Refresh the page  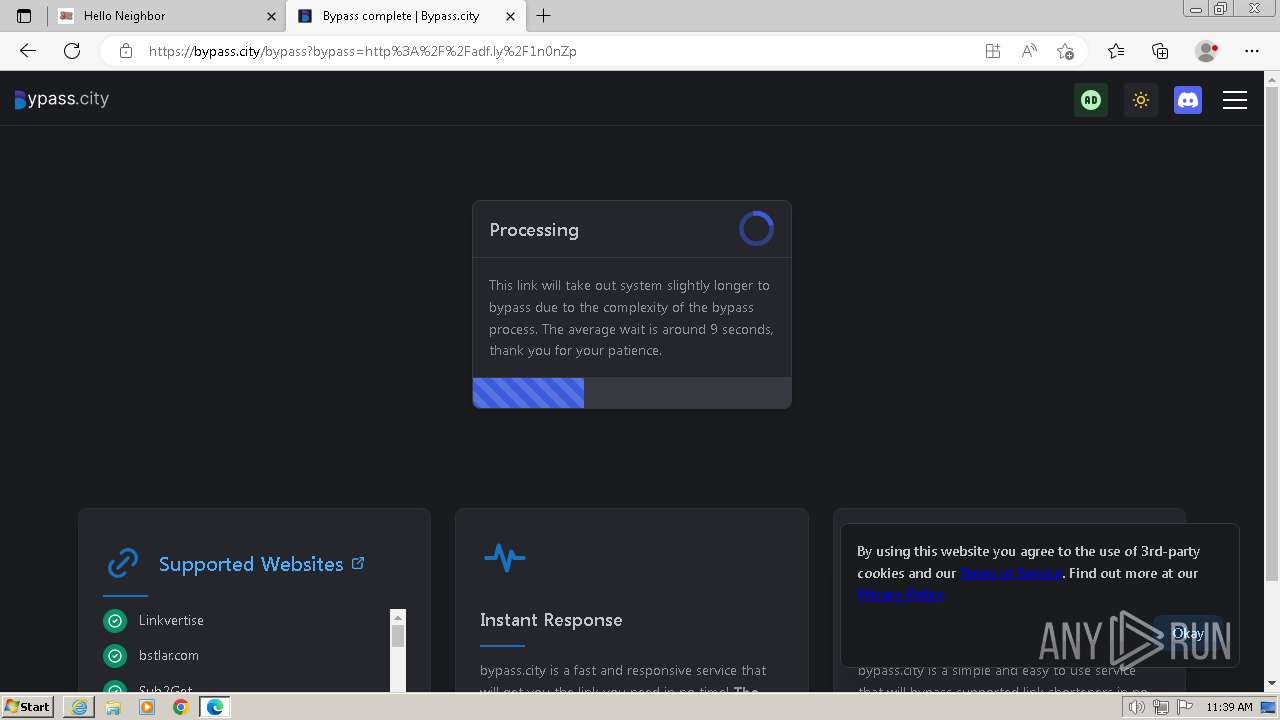[x=72, y=51]
